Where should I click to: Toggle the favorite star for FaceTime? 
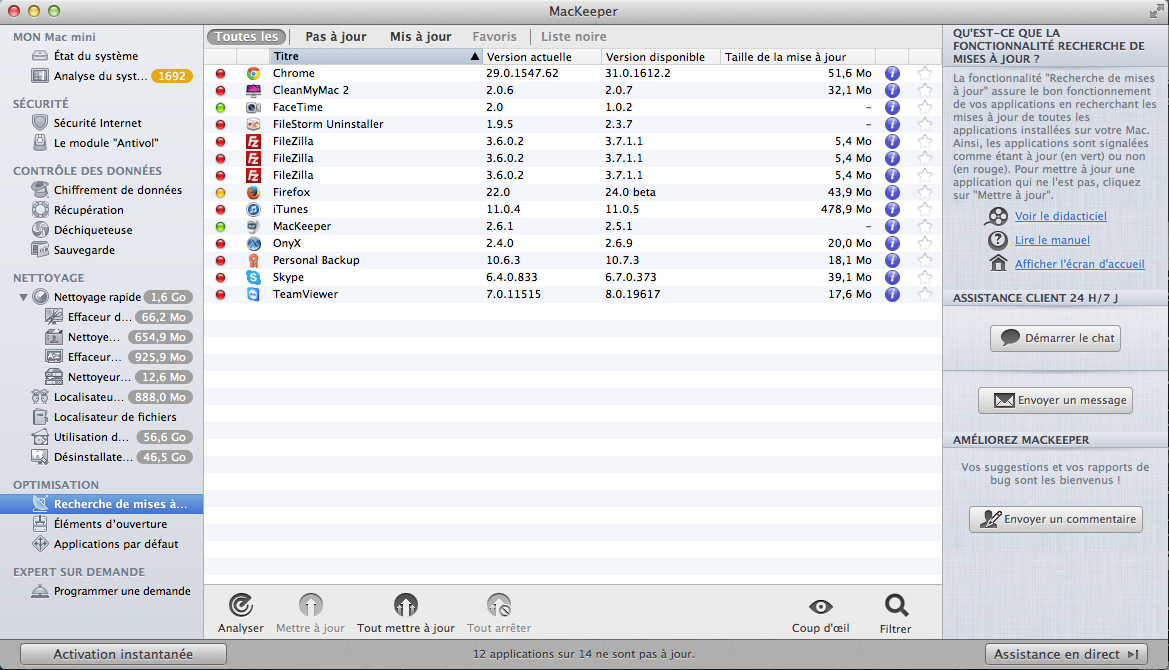[924, 107]
